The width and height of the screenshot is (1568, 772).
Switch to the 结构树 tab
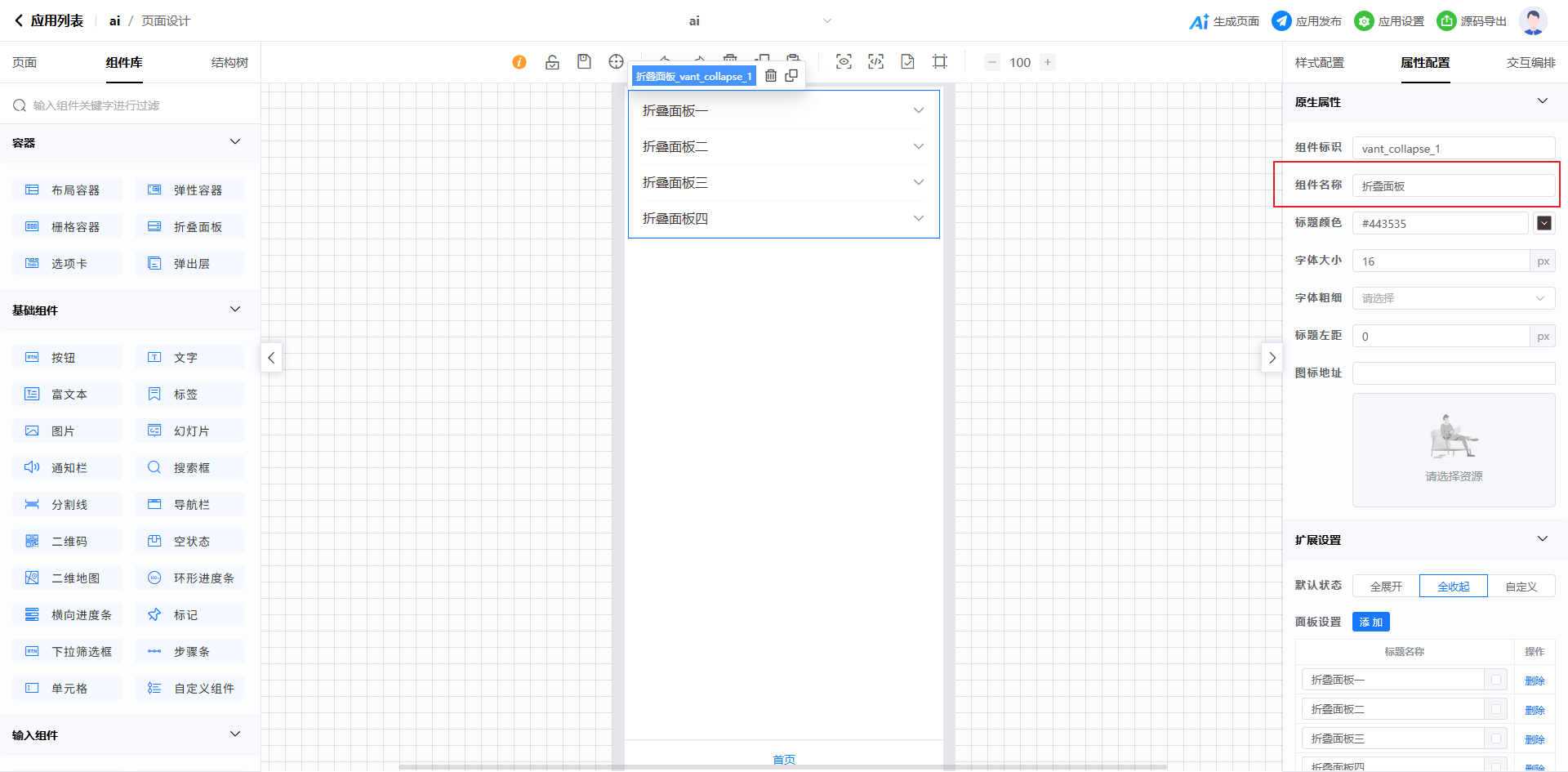click(x=229, y=63)
